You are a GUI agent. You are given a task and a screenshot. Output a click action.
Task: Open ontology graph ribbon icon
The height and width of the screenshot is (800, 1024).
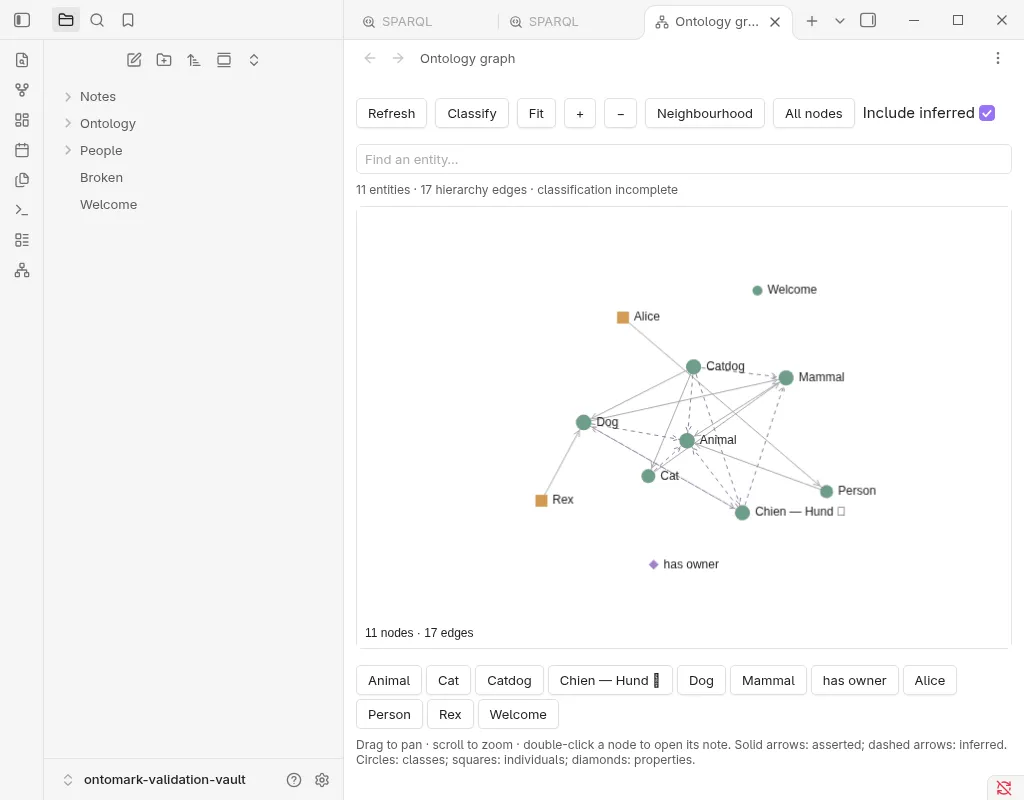pyautogui.click(x=22, y=270)
